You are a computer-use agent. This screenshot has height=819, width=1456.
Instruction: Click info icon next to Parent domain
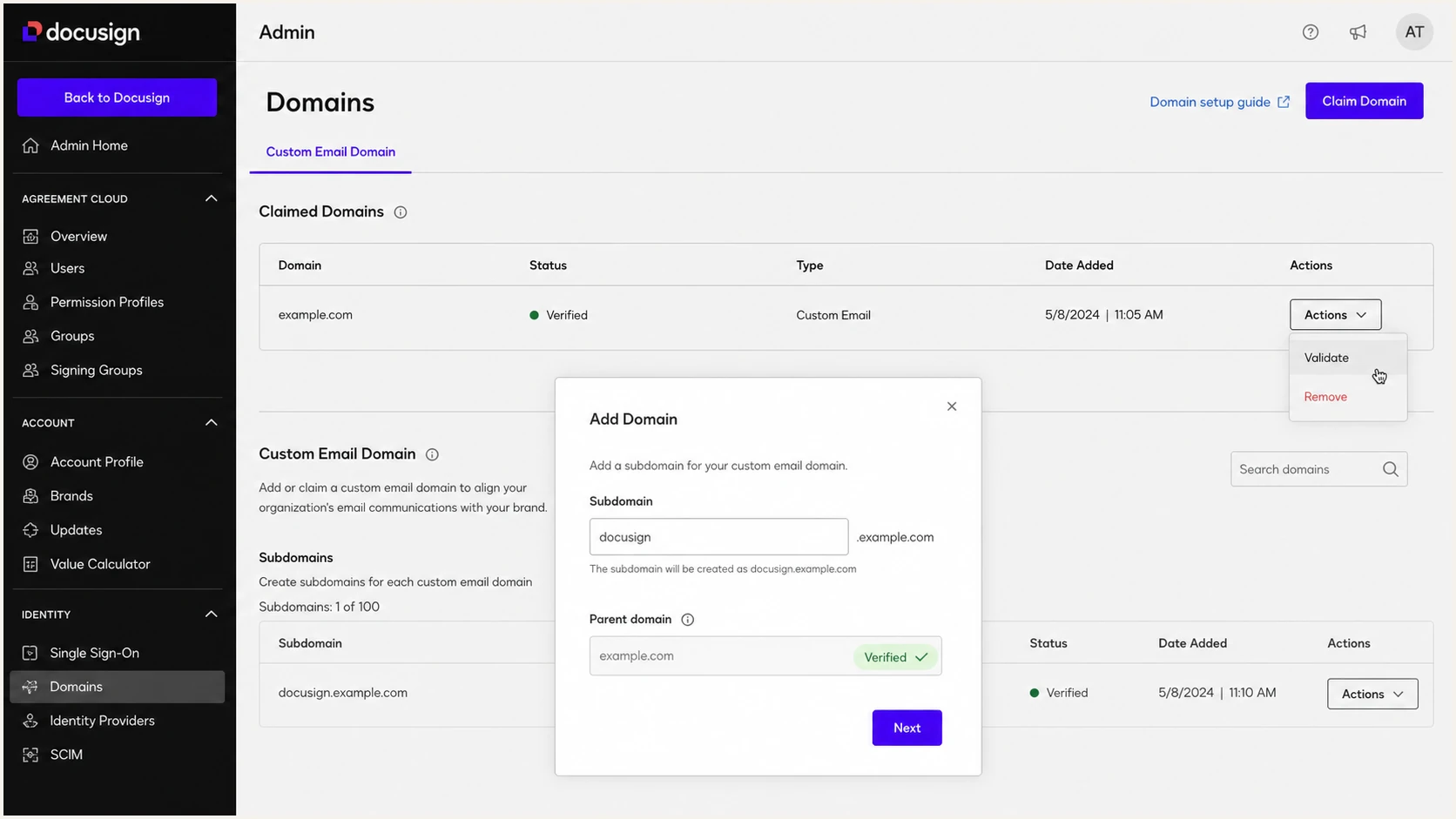687,620
